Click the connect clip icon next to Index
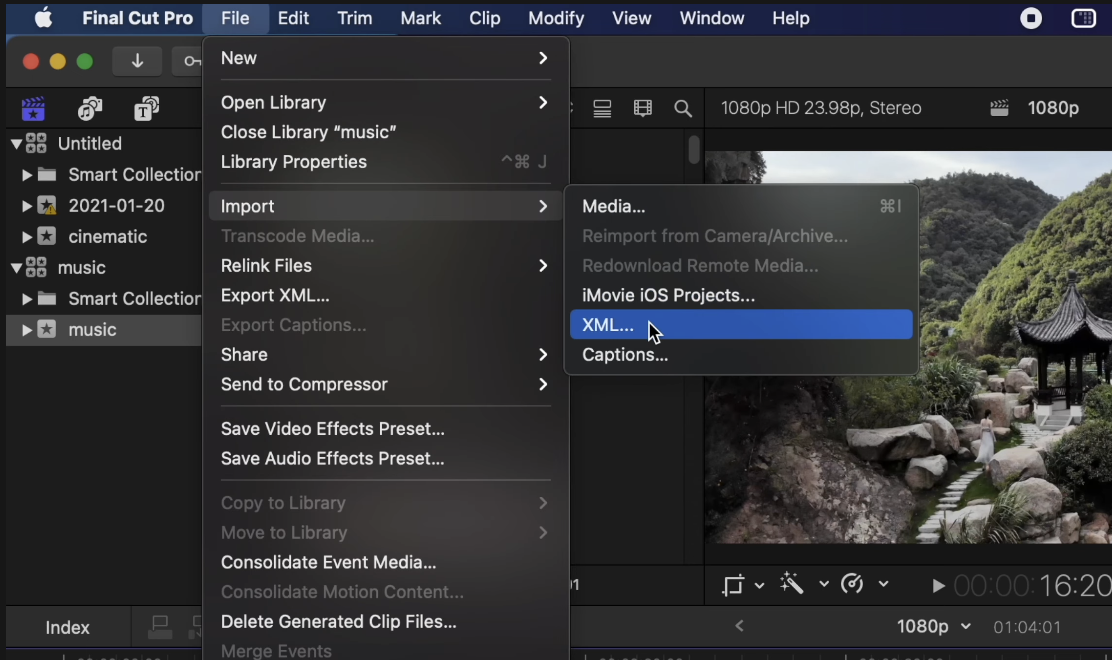 (x=160, y=627)
